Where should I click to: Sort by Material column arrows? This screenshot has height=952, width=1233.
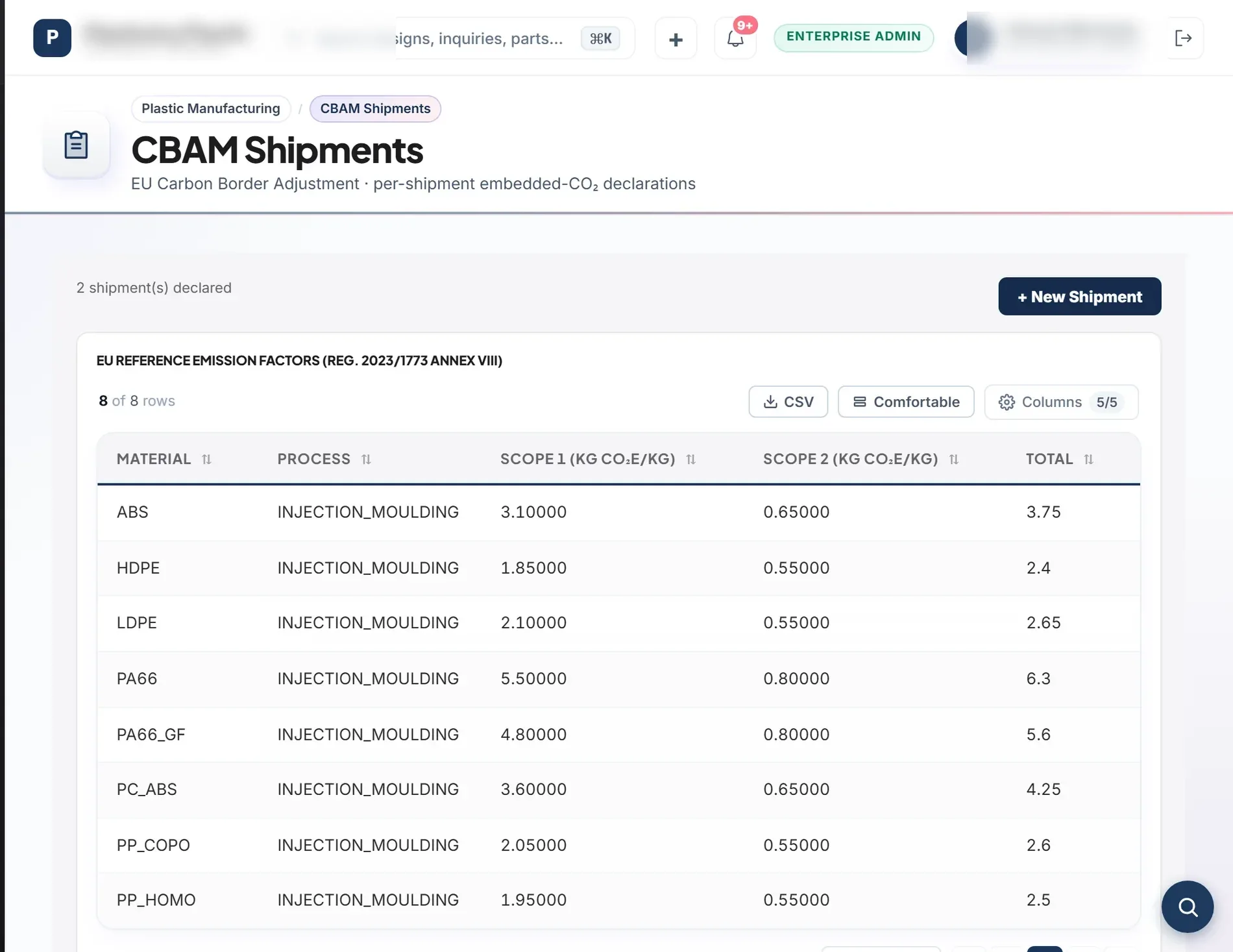click(206, 459)
